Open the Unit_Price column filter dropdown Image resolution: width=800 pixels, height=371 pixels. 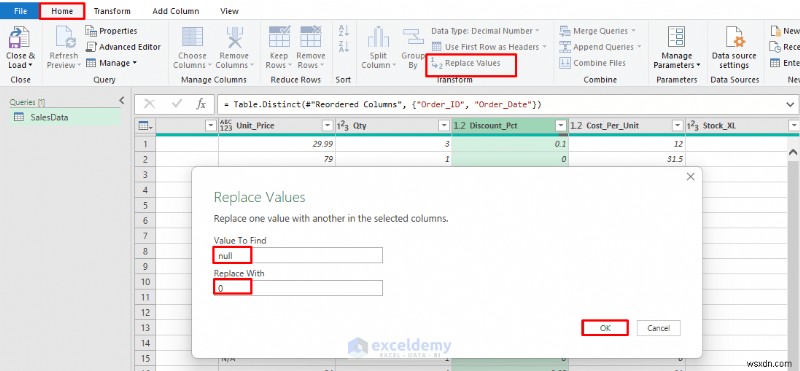[x=328, y=126]
